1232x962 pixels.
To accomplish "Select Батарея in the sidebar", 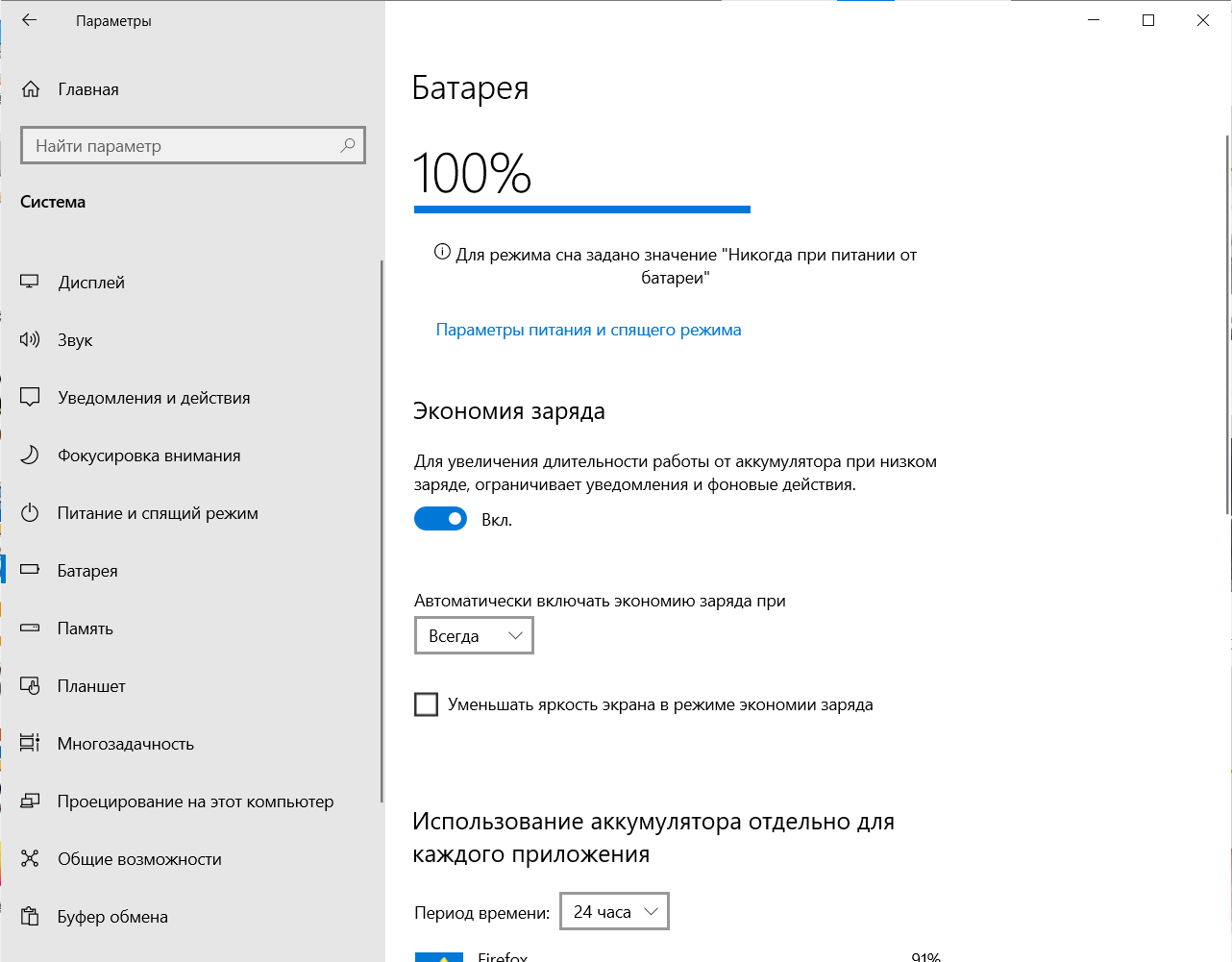I will pos(190,570).
